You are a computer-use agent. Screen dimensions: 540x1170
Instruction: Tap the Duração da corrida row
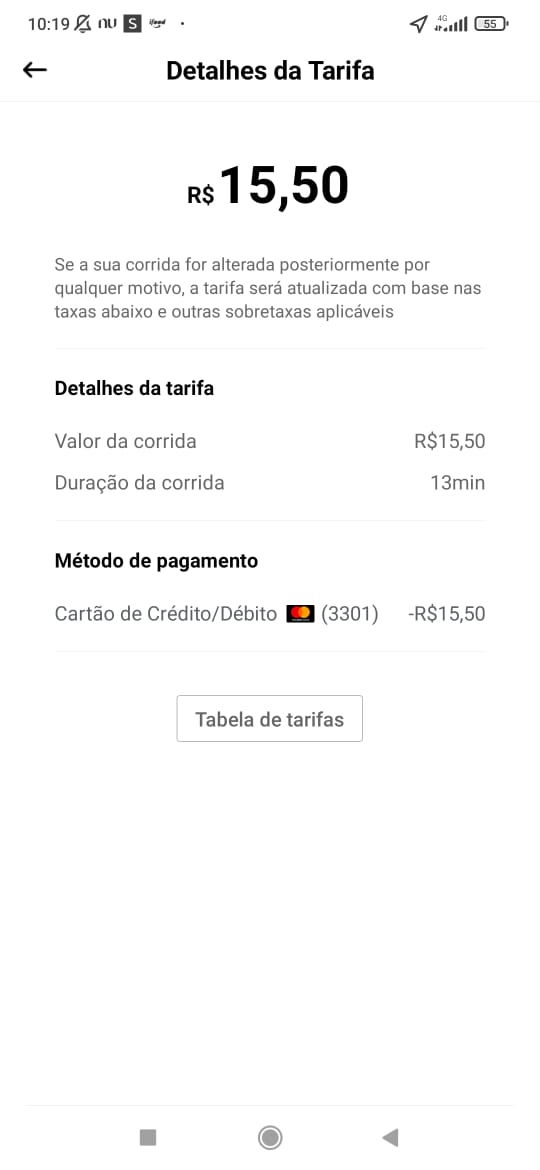(270, 483)
